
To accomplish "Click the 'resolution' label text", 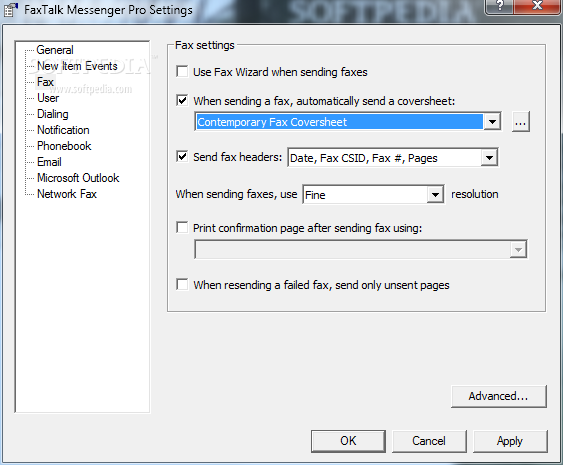I will [x=475, y=194].
